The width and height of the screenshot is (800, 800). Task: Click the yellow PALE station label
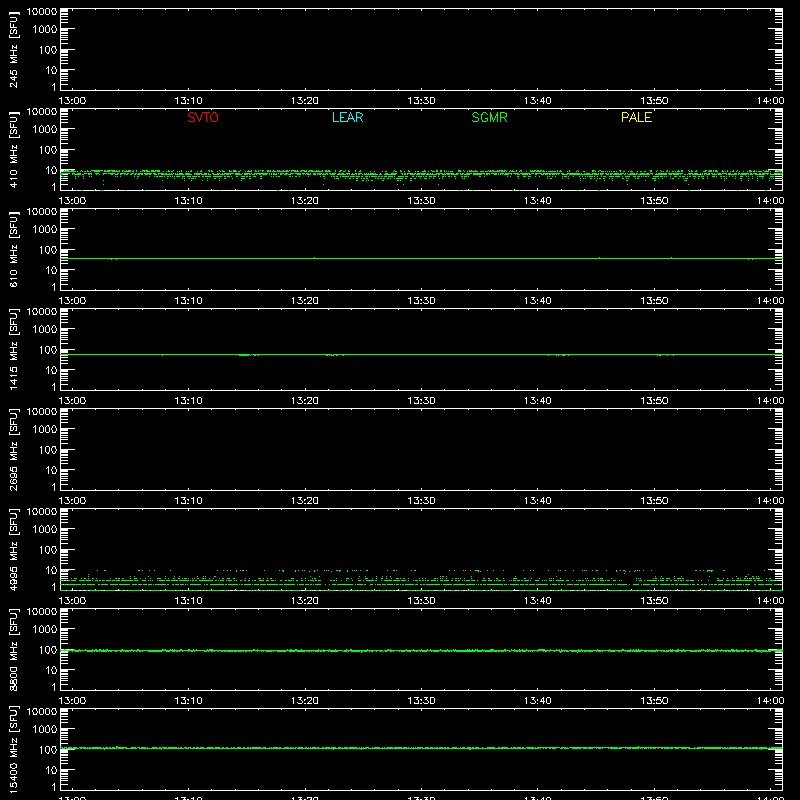pyautogui.click(x=636, y=117)
